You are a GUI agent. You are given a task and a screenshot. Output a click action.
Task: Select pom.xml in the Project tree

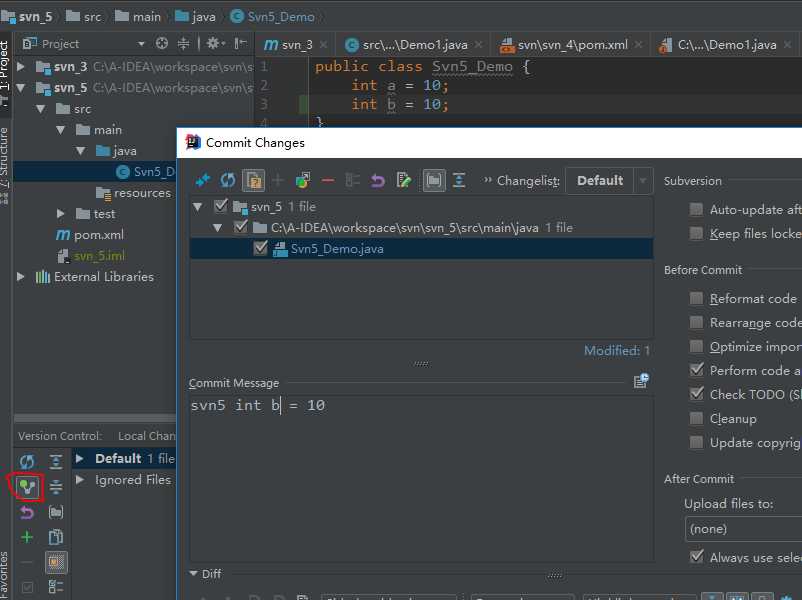click(90, 235)
